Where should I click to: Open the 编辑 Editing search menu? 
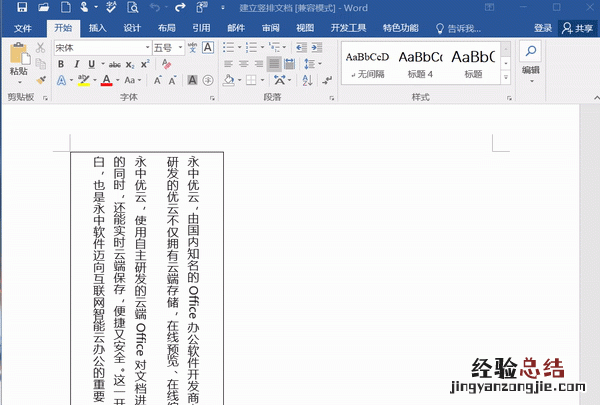pyautogui.click(x=530, y=61)
